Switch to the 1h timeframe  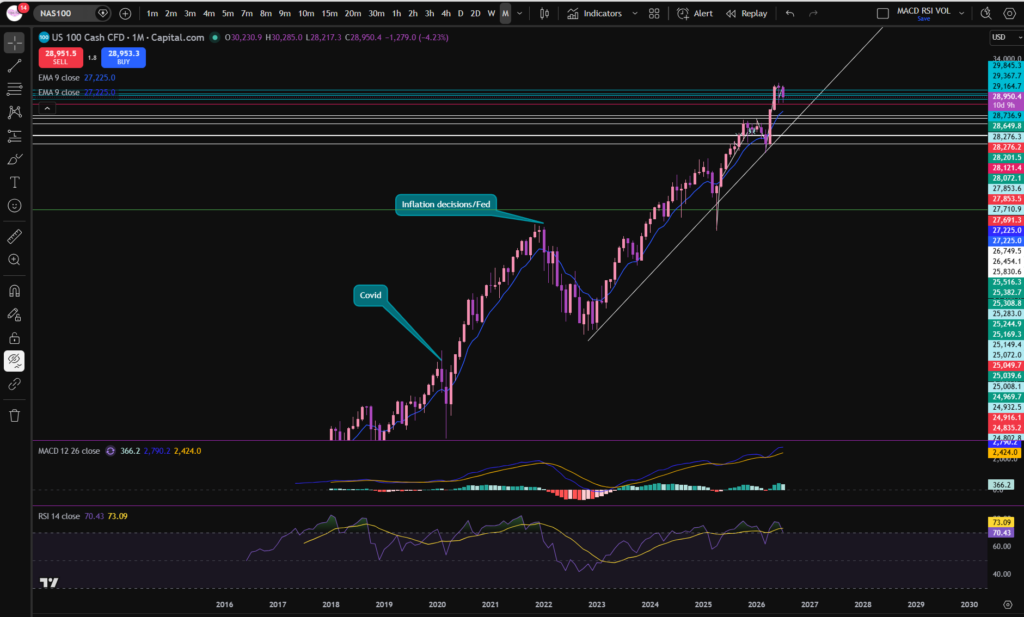[396, 13]
